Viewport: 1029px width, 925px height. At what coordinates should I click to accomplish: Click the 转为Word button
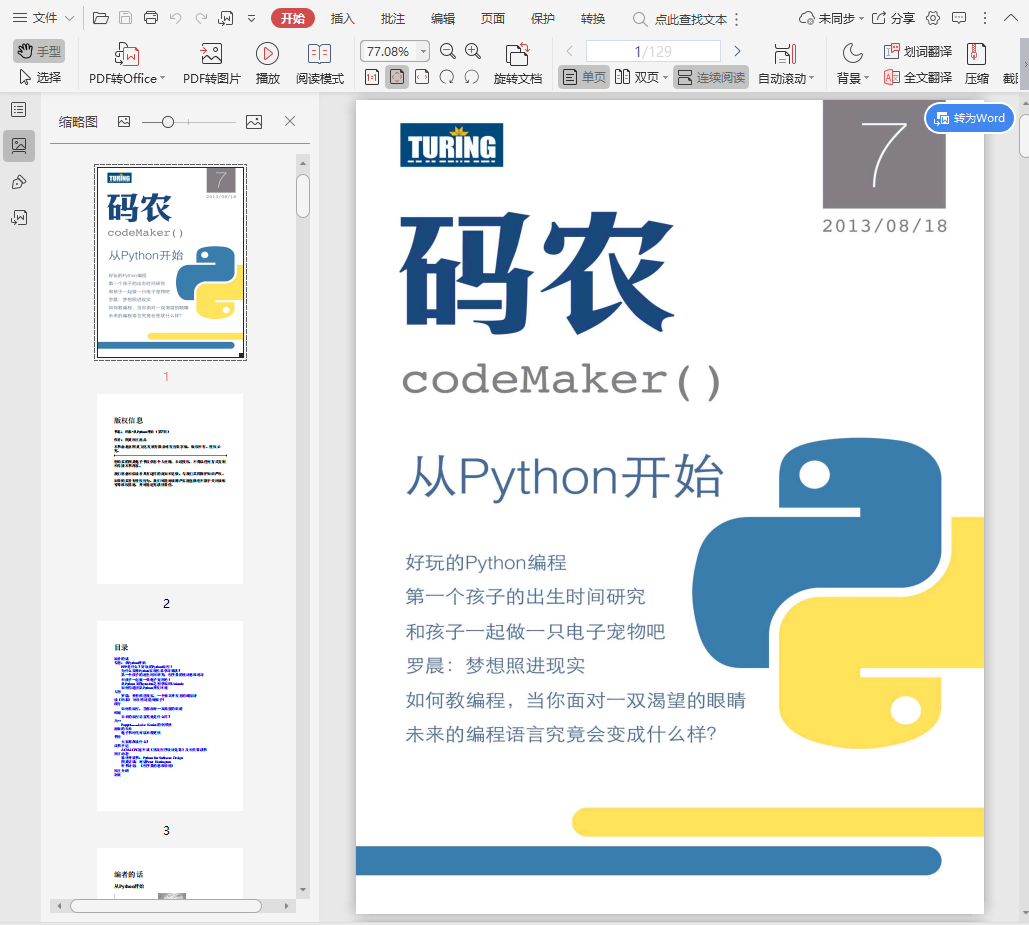click(x=969, y=118)
